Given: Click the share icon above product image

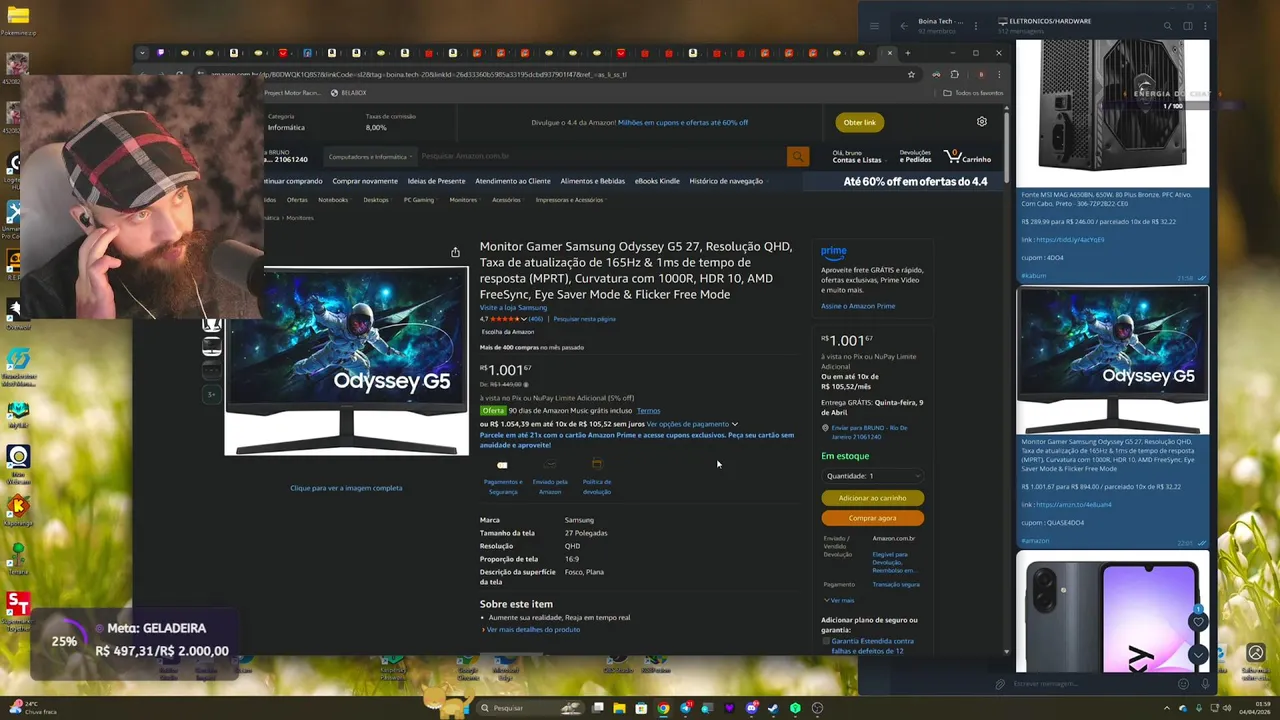Looking at the screenshot, I should [x=455, y=252].
